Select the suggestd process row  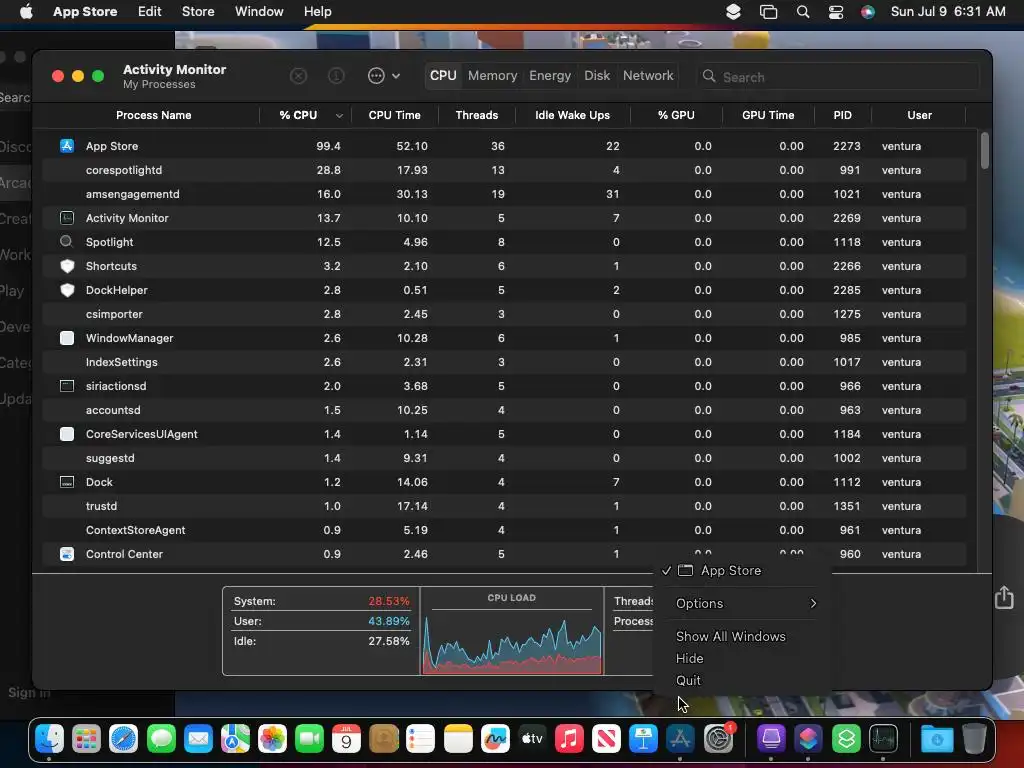tap(504, 458)
